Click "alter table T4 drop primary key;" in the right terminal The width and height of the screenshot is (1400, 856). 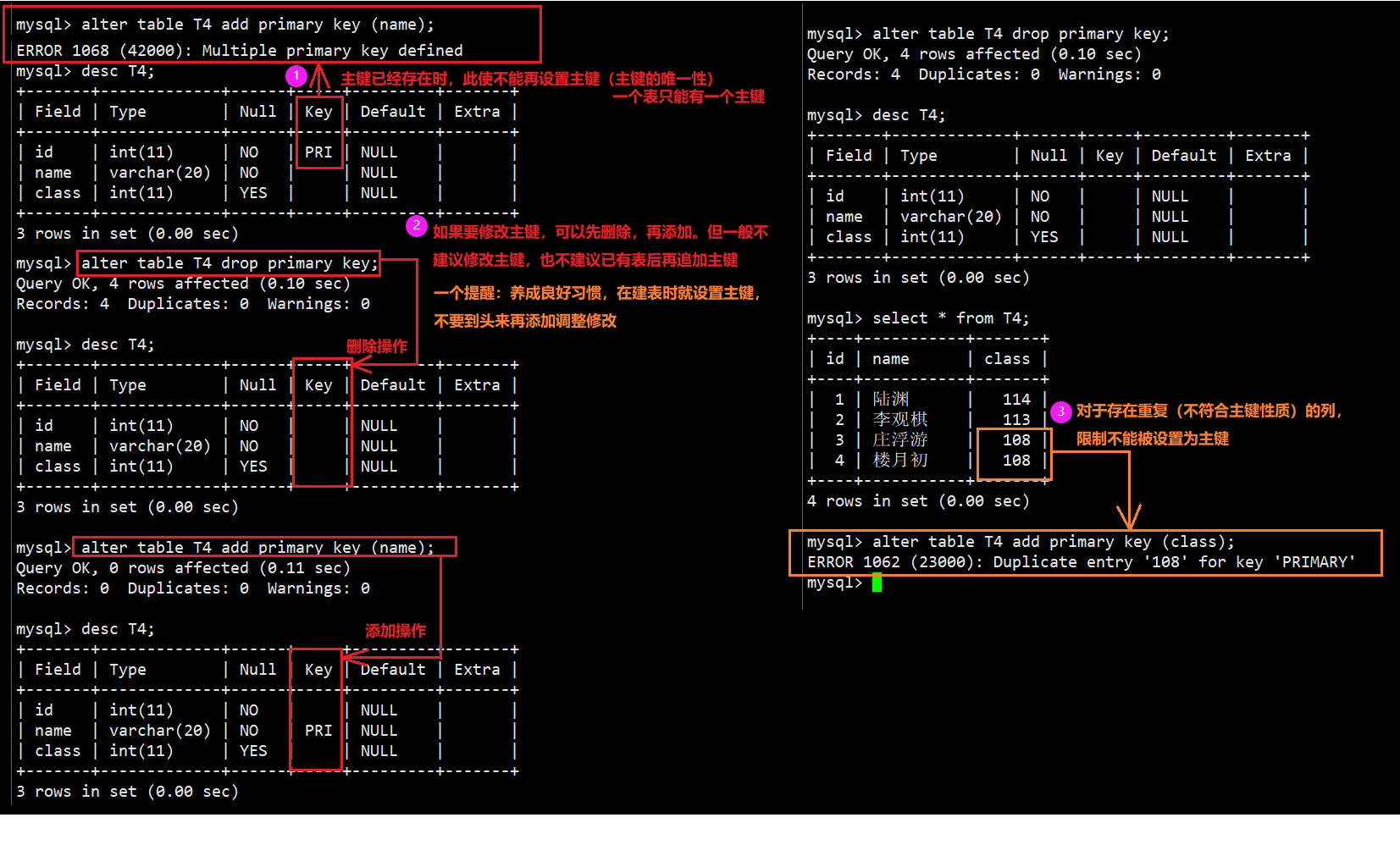pos(1021,34)
